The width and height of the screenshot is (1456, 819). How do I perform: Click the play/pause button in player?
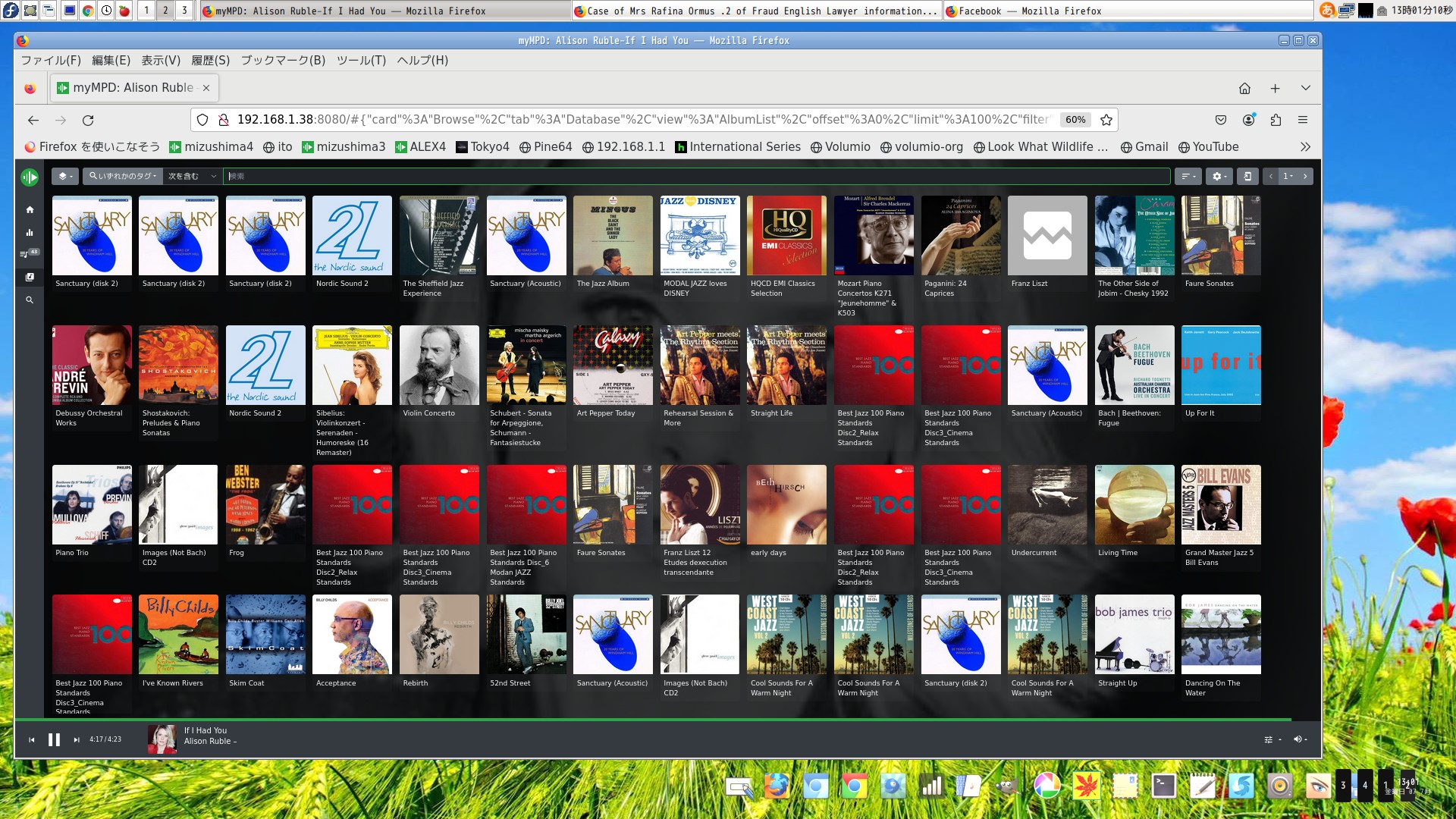click(x=54, y=739)
